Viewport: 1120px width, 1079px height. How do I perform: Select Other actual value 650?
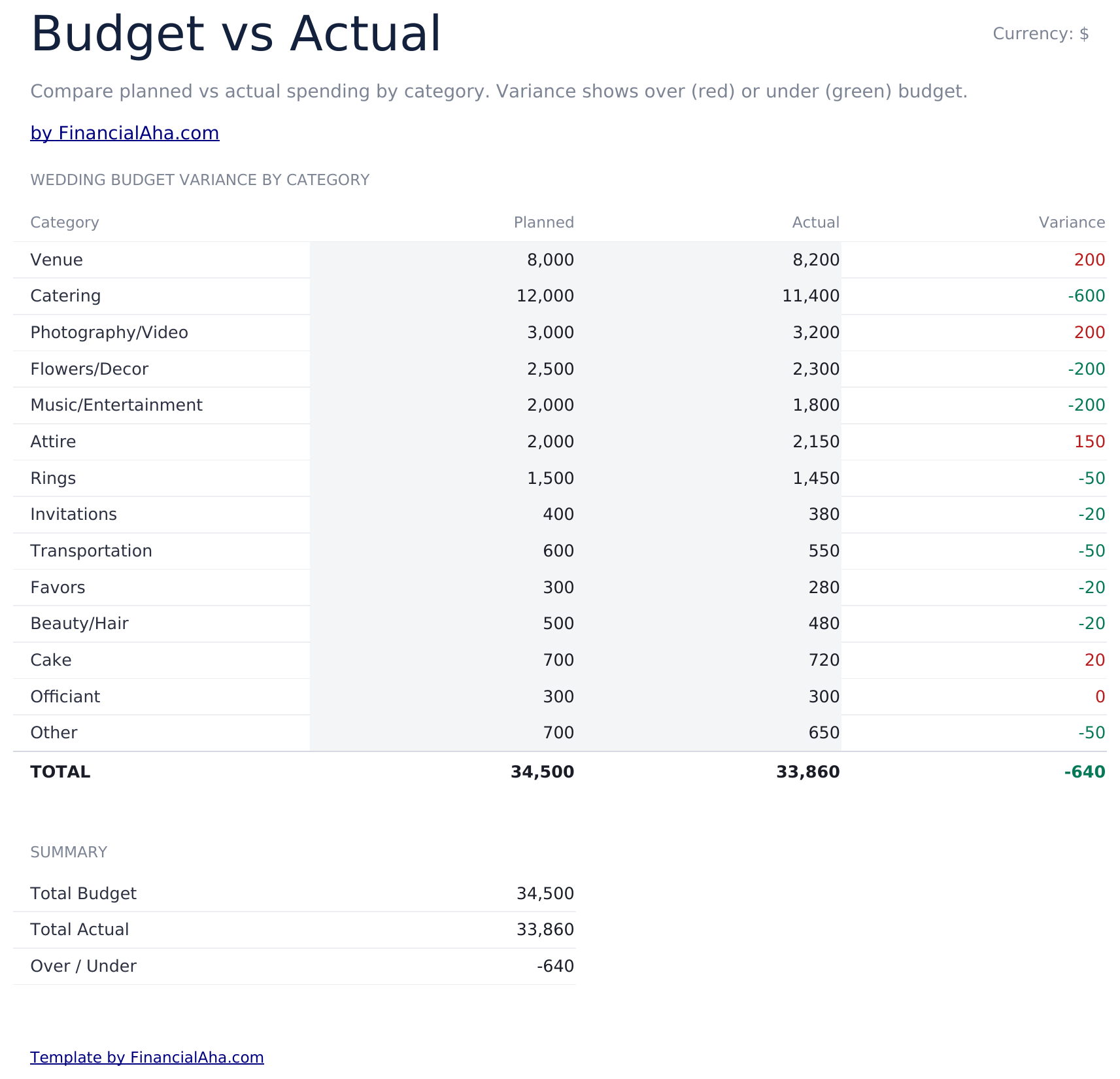pyautogui.click(x=824, y=733)
